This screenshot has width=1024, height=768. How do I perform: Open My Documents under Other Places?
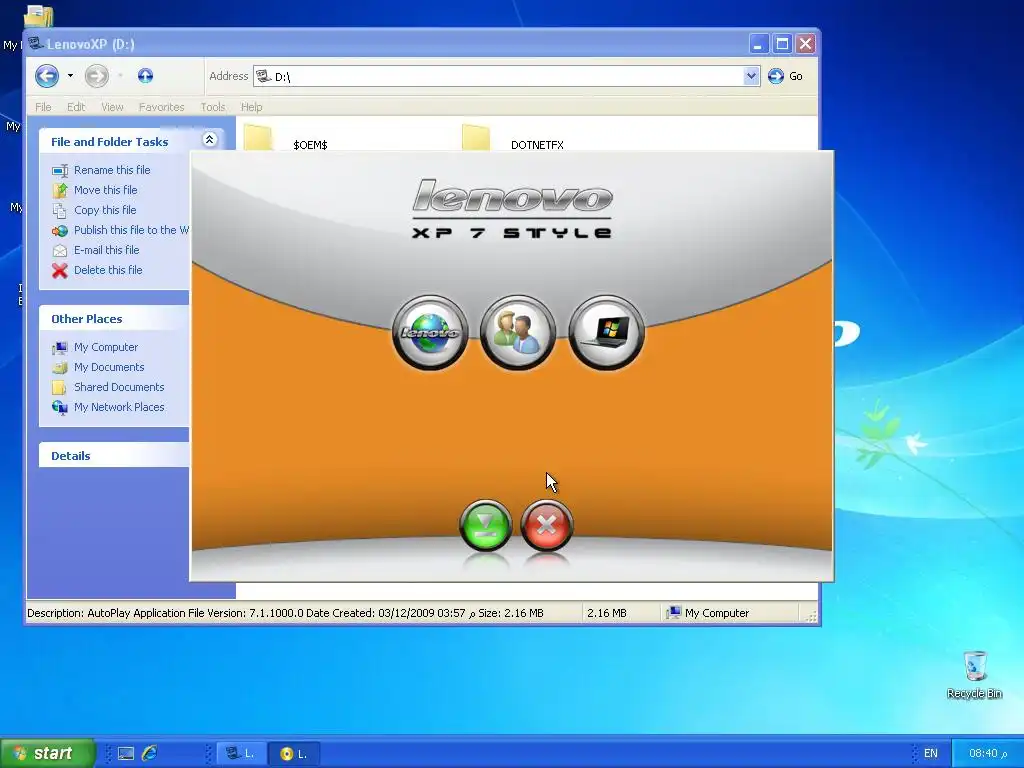(x=109, y=367)
